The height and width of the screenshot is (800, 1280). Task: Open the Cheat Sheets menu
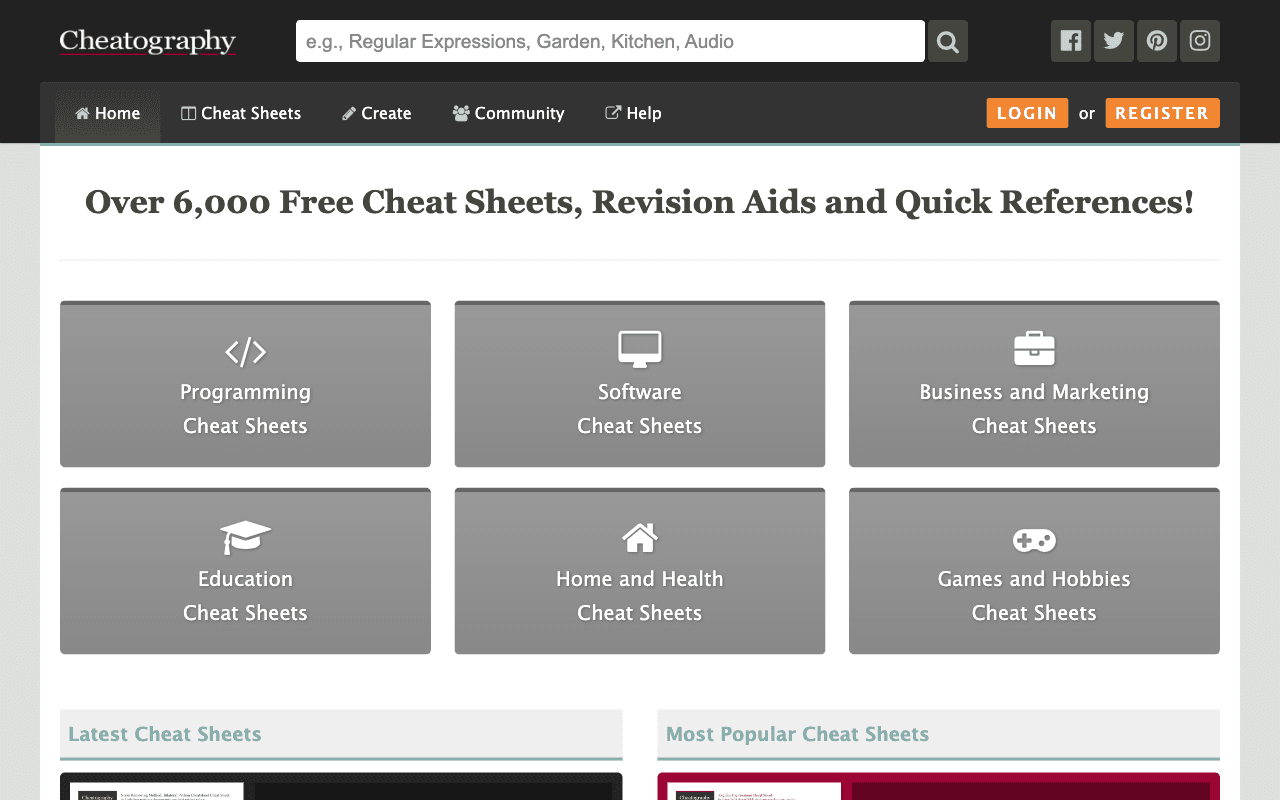click(x=241, y=113)
